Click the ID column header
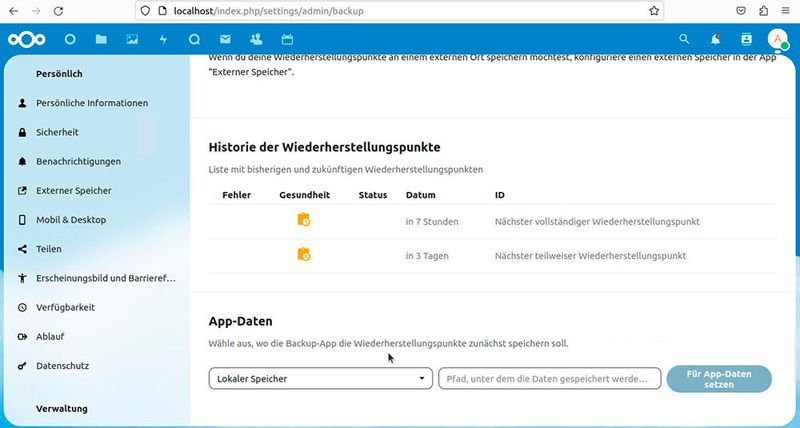 point(499,195)
